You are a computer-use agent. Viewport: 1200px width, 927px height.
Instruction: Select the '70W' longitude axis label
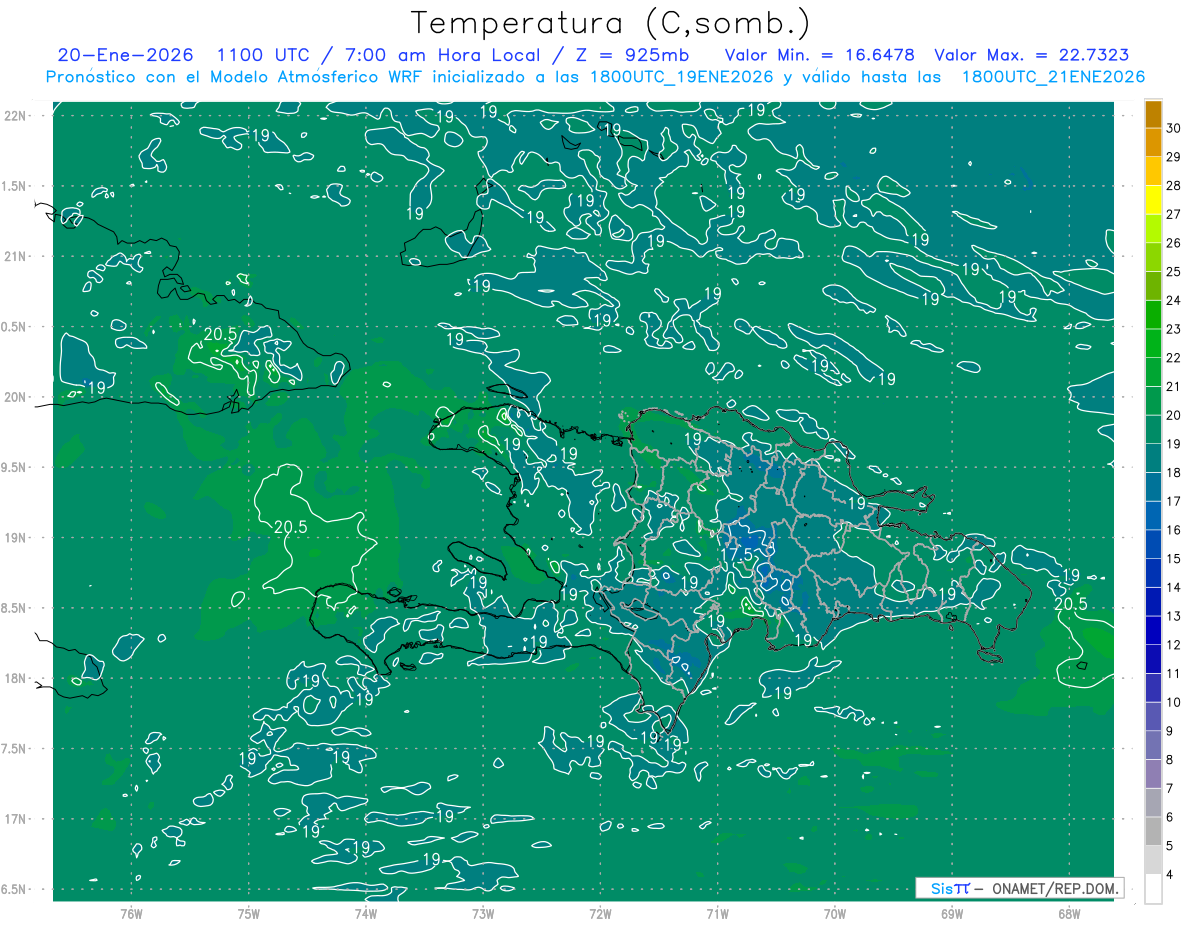[834, 914]
